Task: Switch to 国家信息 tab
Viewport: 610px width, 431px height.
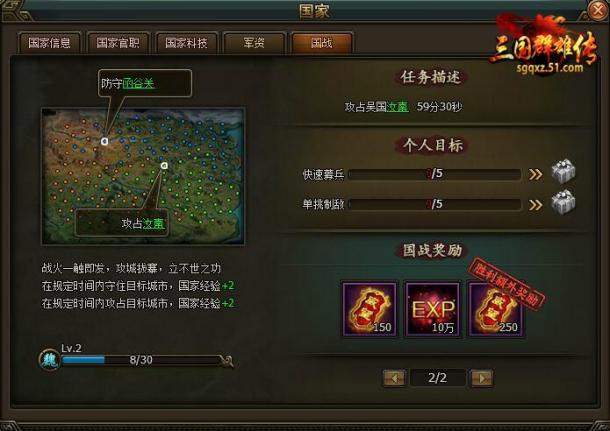Action: pyautogui.click(x=49, y=43)
